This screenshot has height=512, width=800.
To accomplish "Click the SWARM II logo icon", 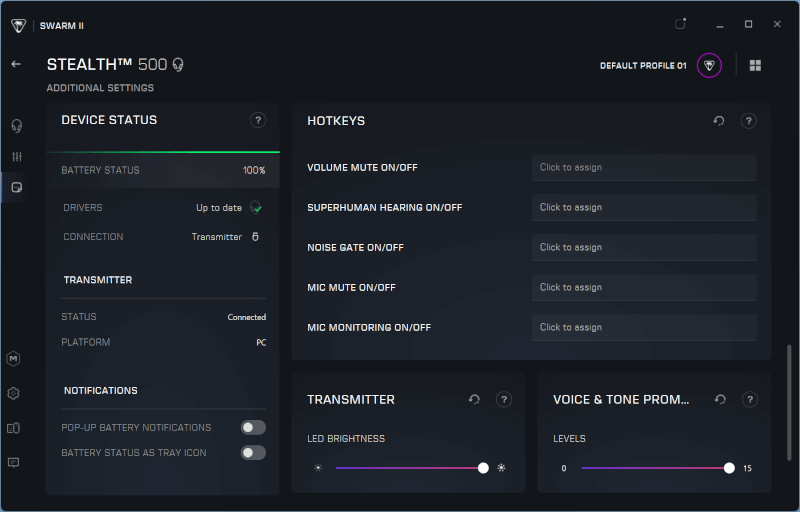I will (18, 25).
